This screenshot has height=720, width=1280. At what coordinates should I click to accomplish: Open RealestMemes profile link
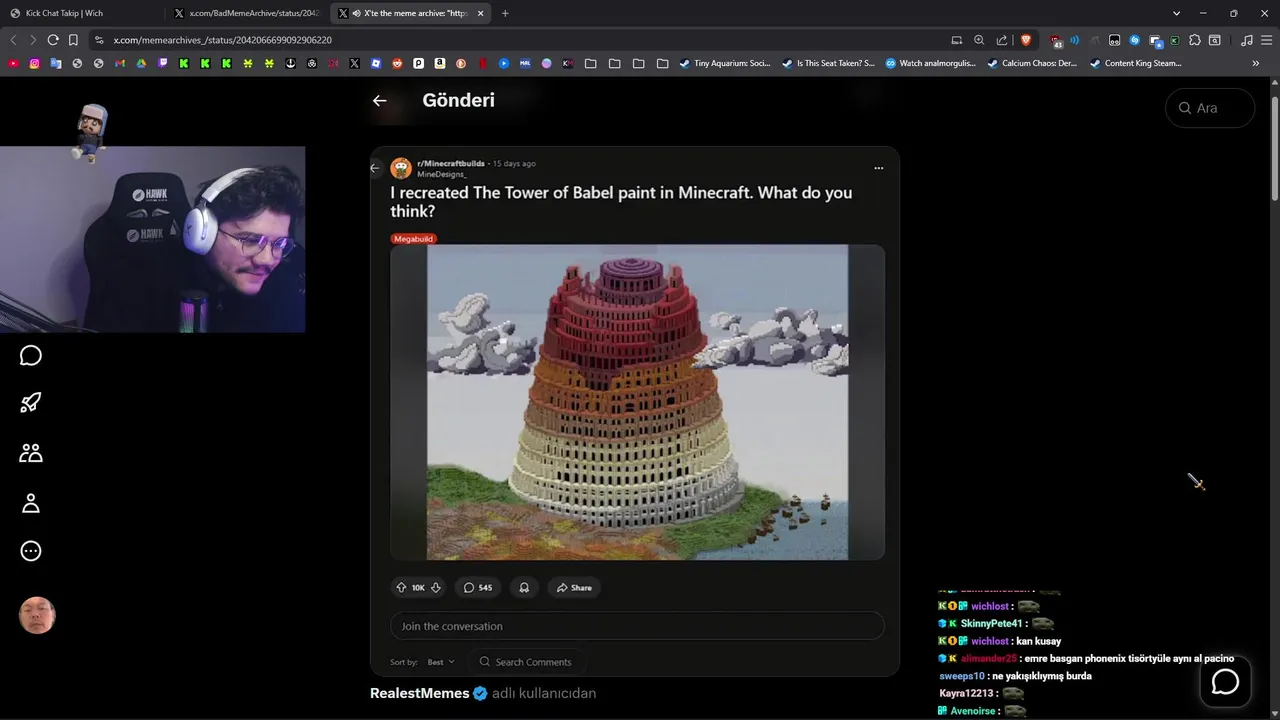tap(419, 693)
